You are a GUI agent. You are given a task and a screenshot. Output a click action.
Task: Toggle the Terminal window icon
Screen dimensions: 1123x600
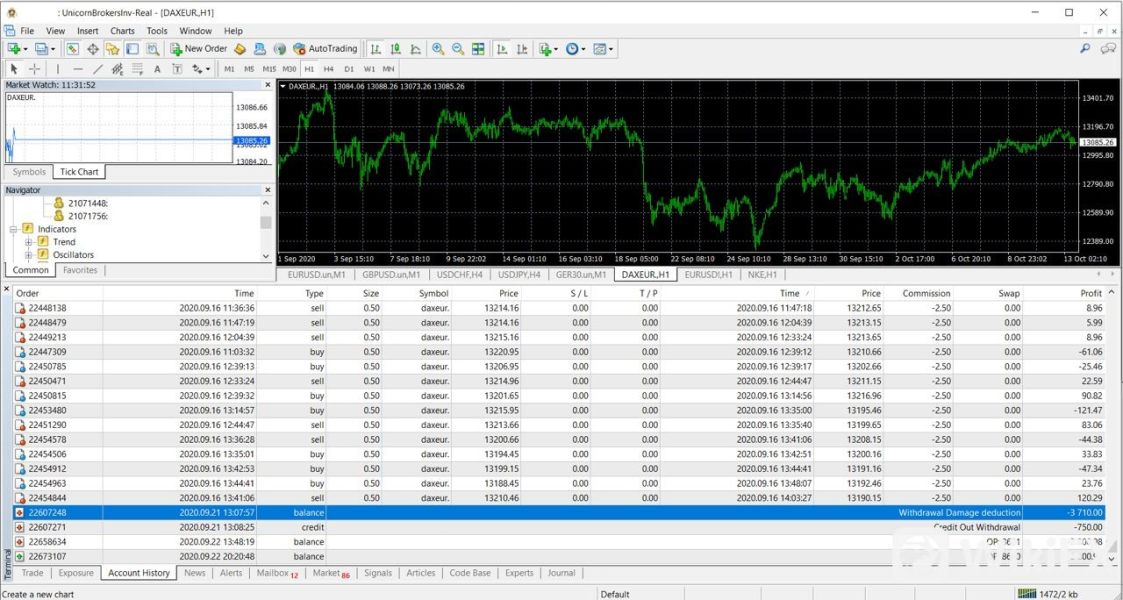point(132,49)
